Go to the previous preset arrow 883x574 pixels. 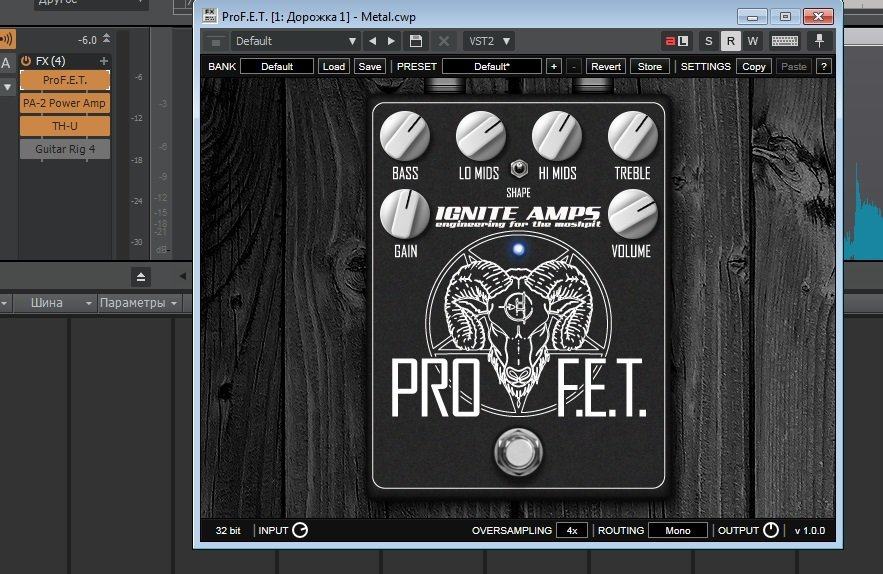coord(373,41)
